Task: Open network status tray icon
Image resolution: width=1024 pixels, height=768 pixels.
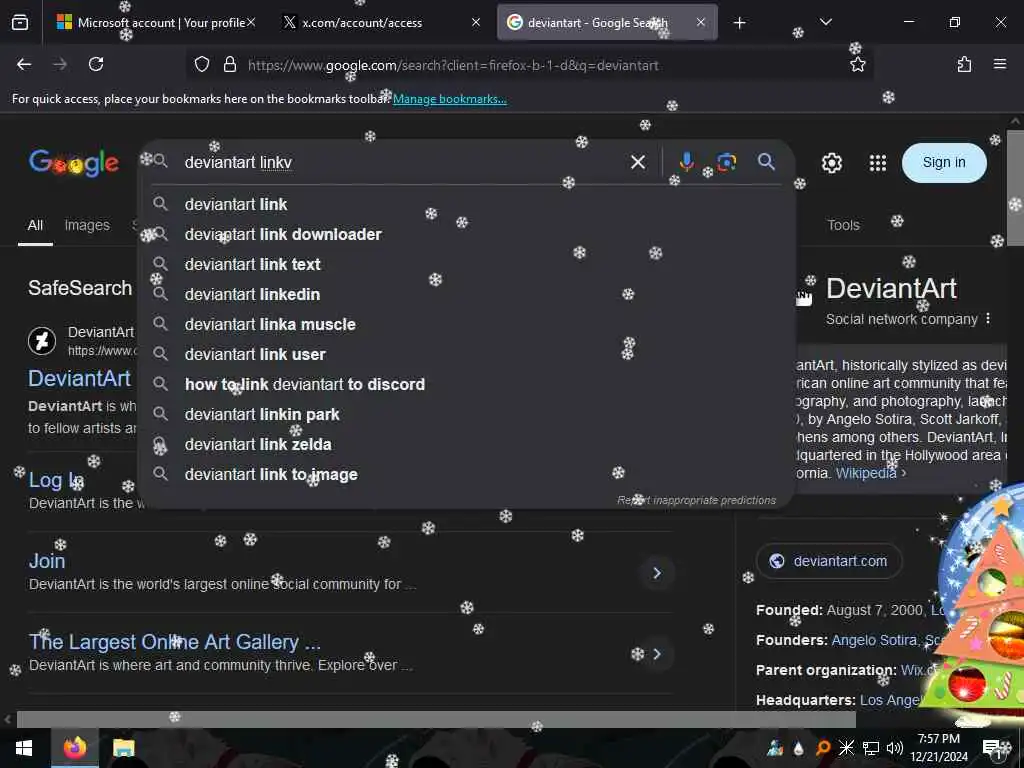Action: click(x=871, y=748)
